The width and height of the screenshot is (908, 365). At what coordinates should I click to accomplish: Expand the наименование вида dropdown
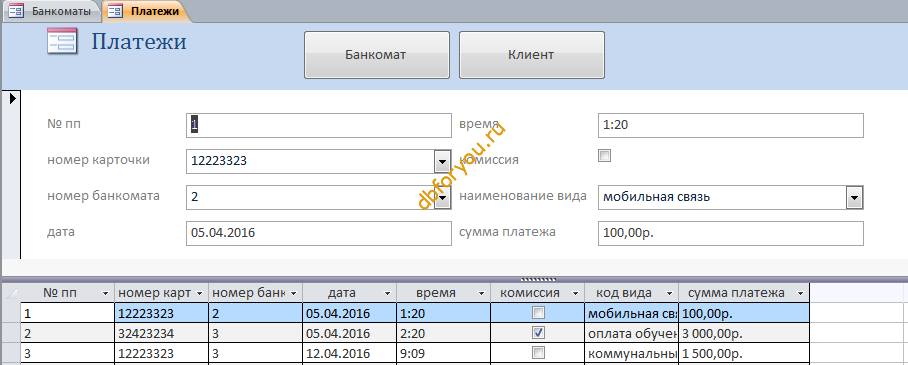[855, 198]
